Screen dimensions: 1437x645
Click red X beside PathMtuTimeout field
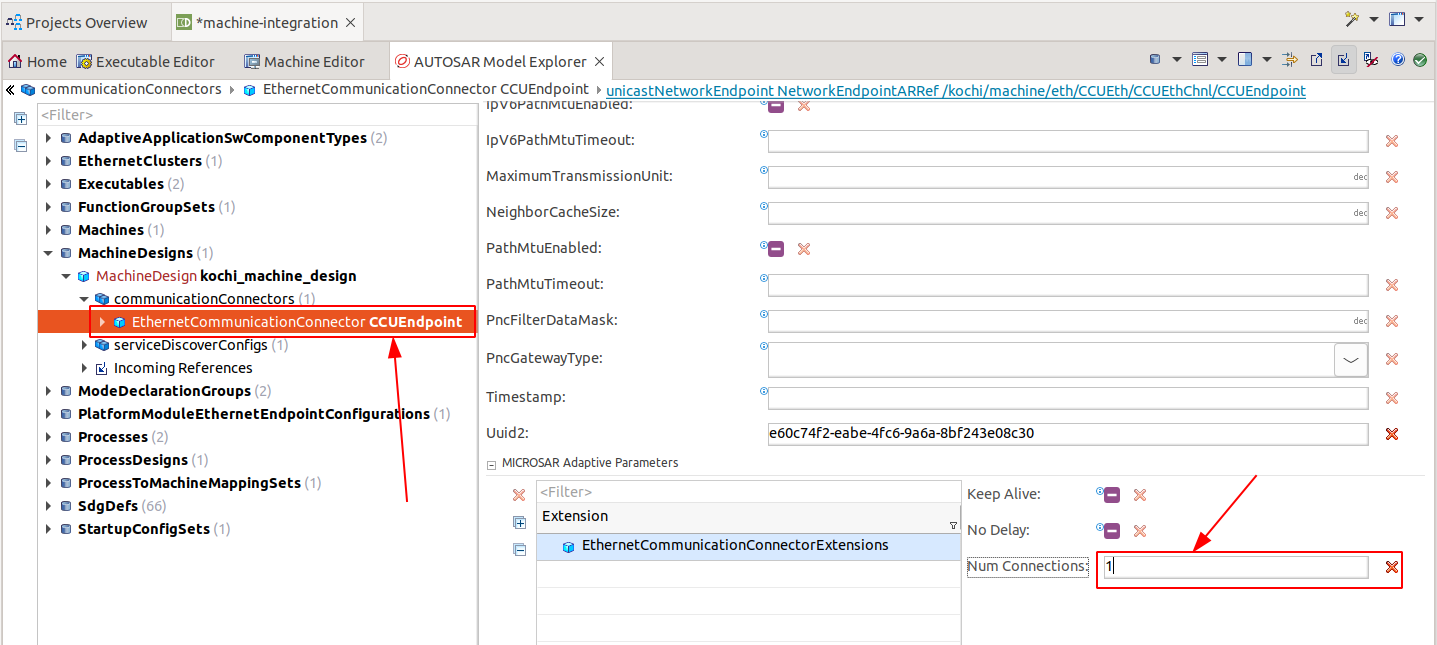point(1391,285)
